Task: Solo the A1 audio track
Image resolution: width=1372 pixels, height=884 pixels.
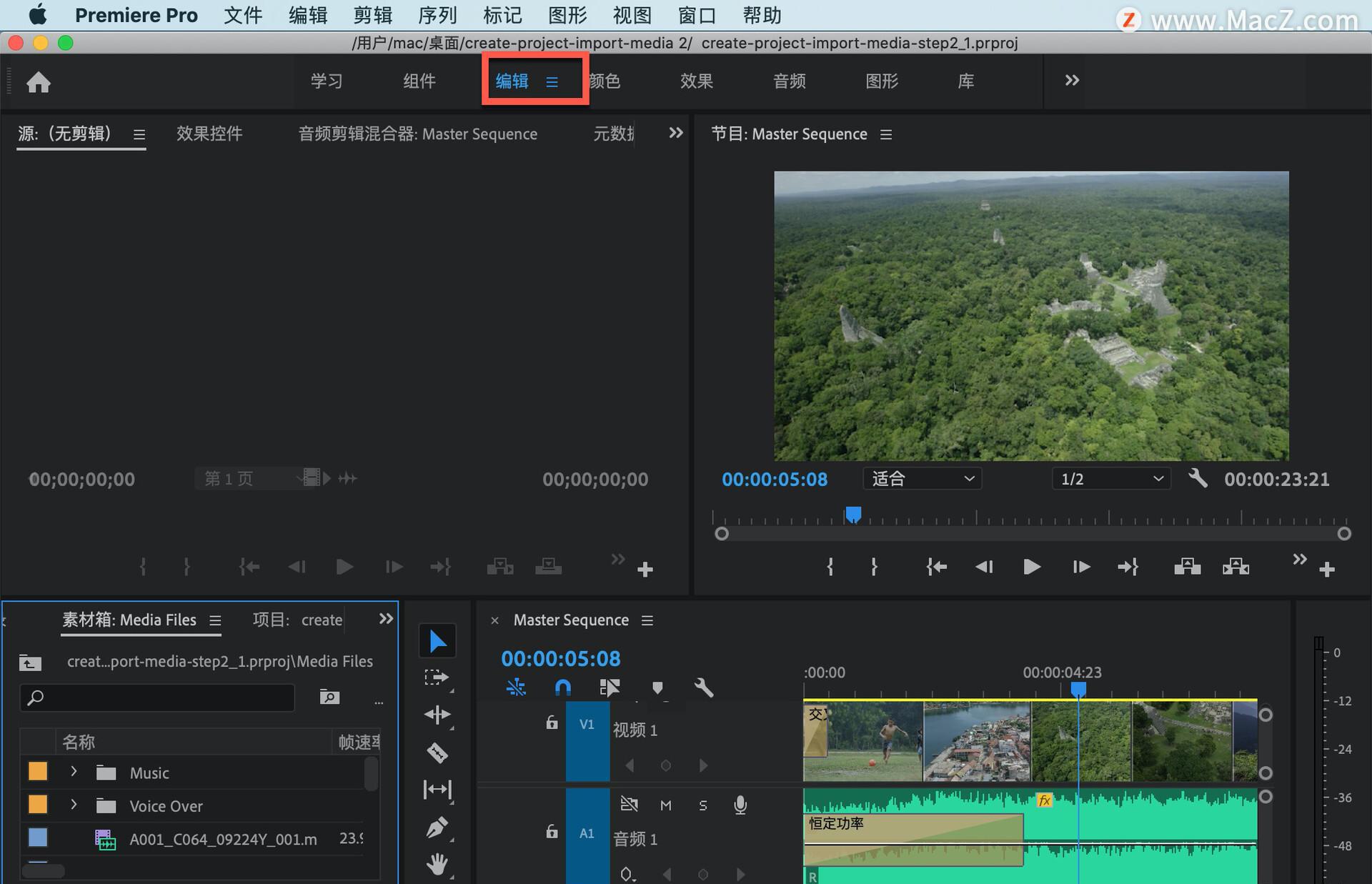Action: click(703, 805)
